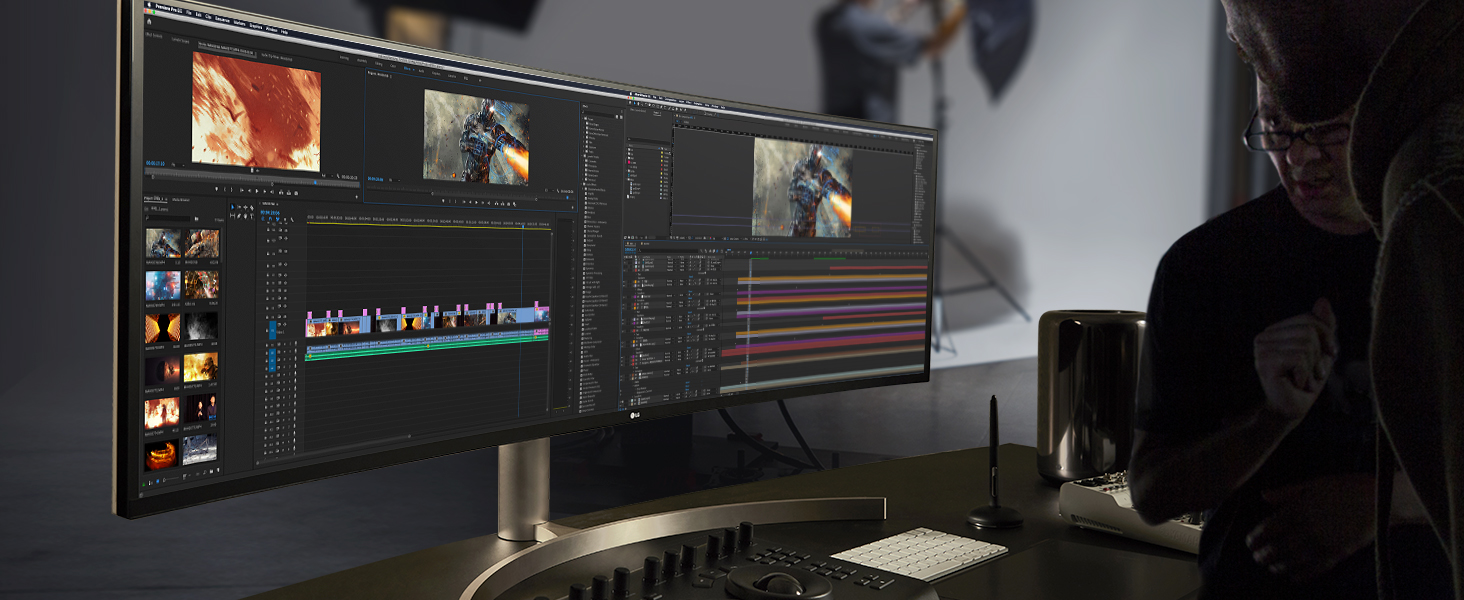Click the Overwrite button in Source monitor
Viewport: 1464px width, 600px height.
[289, 192]
